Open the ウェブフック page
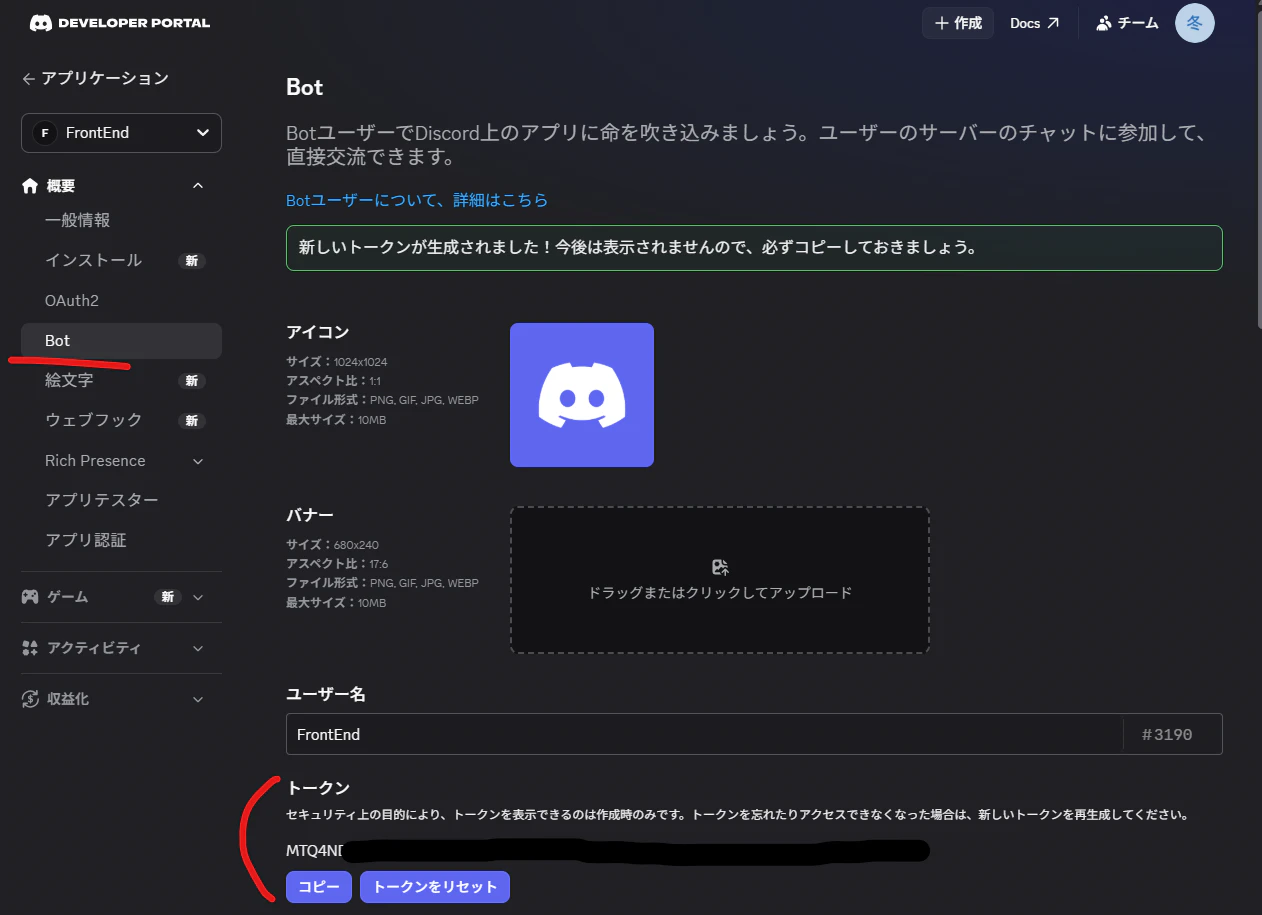The width and height of the screenshot is (1262, 915). click(x=93, y=420)
